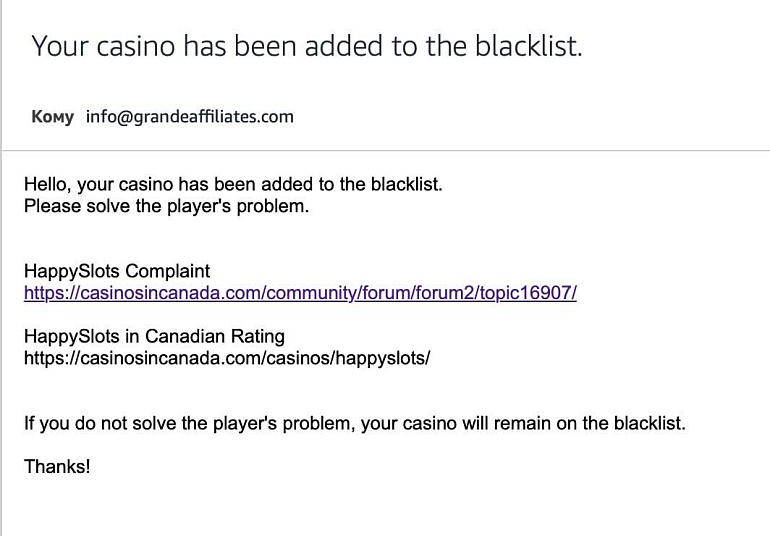Screen dimensions: 770x536
Task: Click the 'Кому' recipient label
Action: pyautogui.click(x=53, y=117)
